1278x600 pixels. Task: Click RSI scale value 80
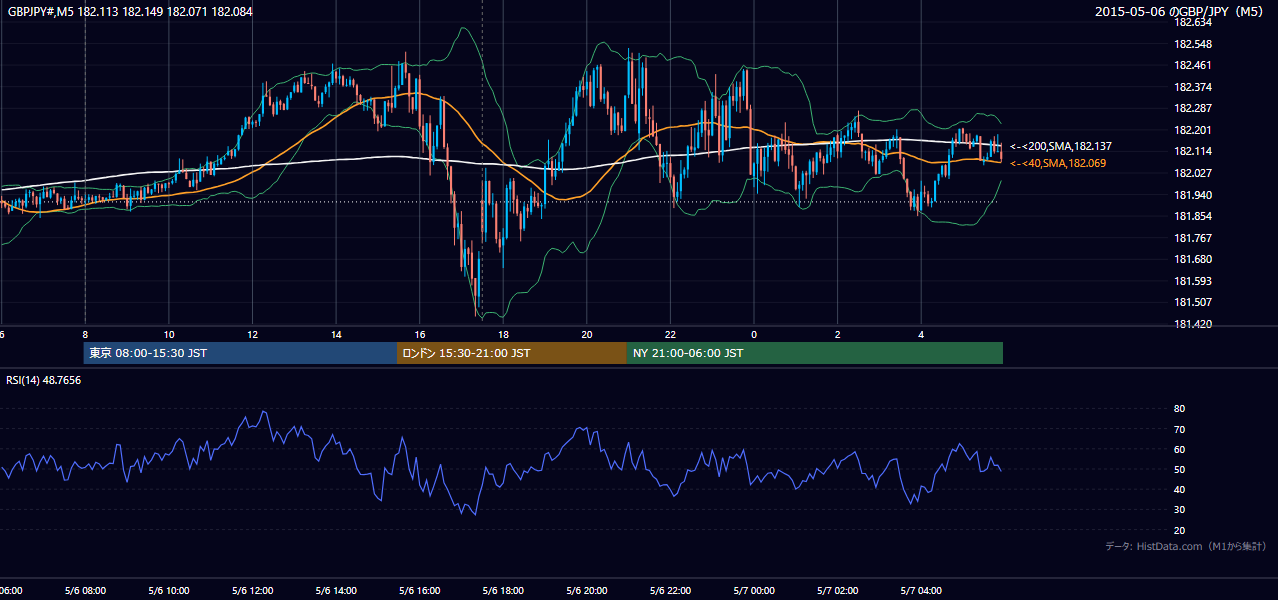1179,409
